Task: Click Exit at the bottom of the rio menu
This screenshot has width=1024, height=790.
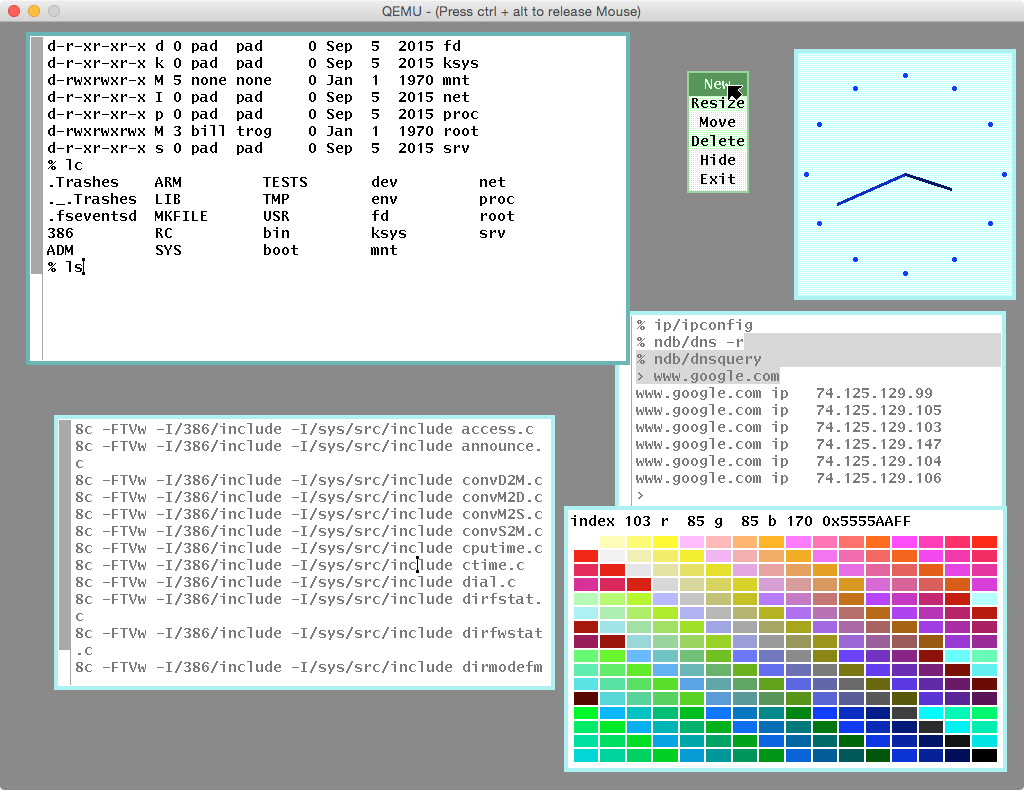Action: tap(717, 179)
